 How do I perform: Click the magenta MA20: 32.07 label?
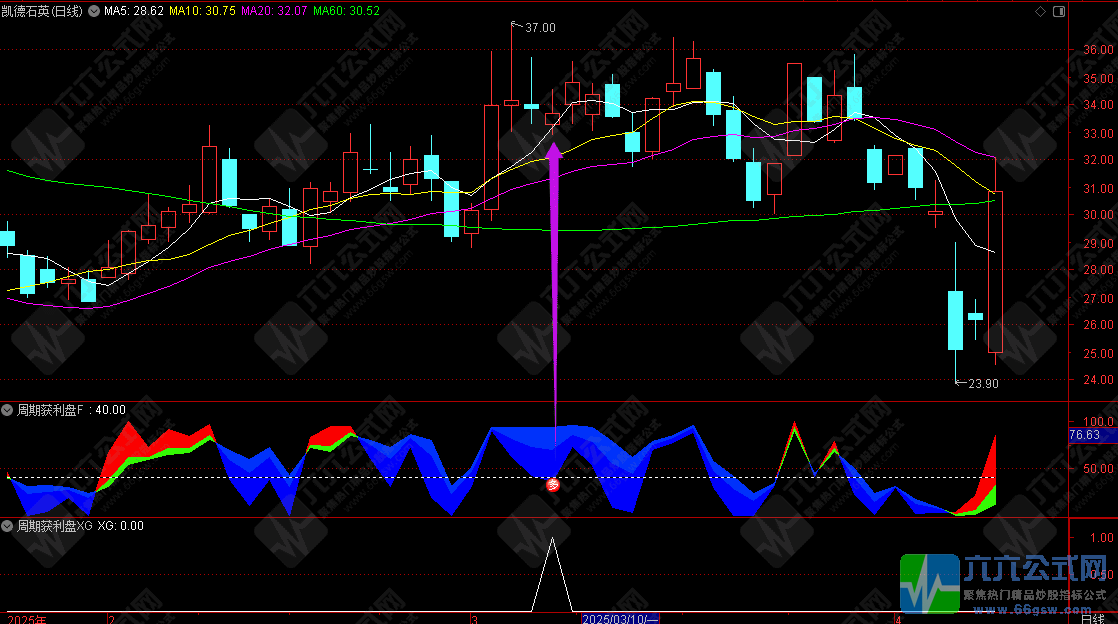point(275,11)
